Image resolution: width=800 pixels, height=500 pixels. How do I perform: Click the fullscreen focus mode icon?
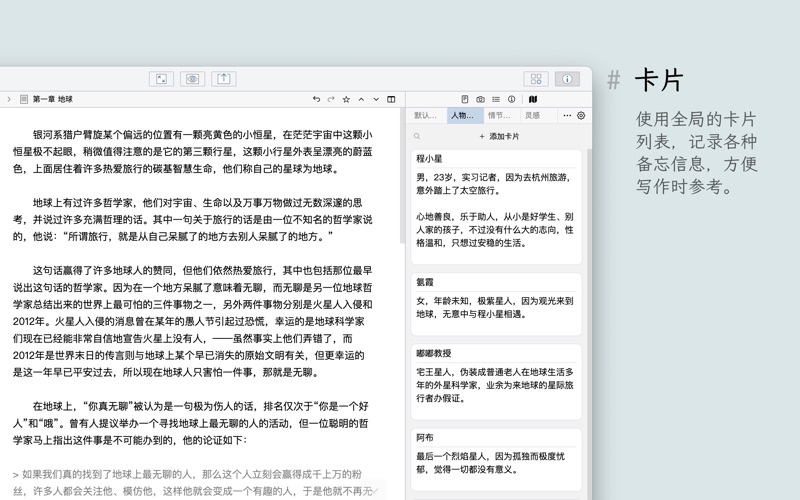point(161,79)
